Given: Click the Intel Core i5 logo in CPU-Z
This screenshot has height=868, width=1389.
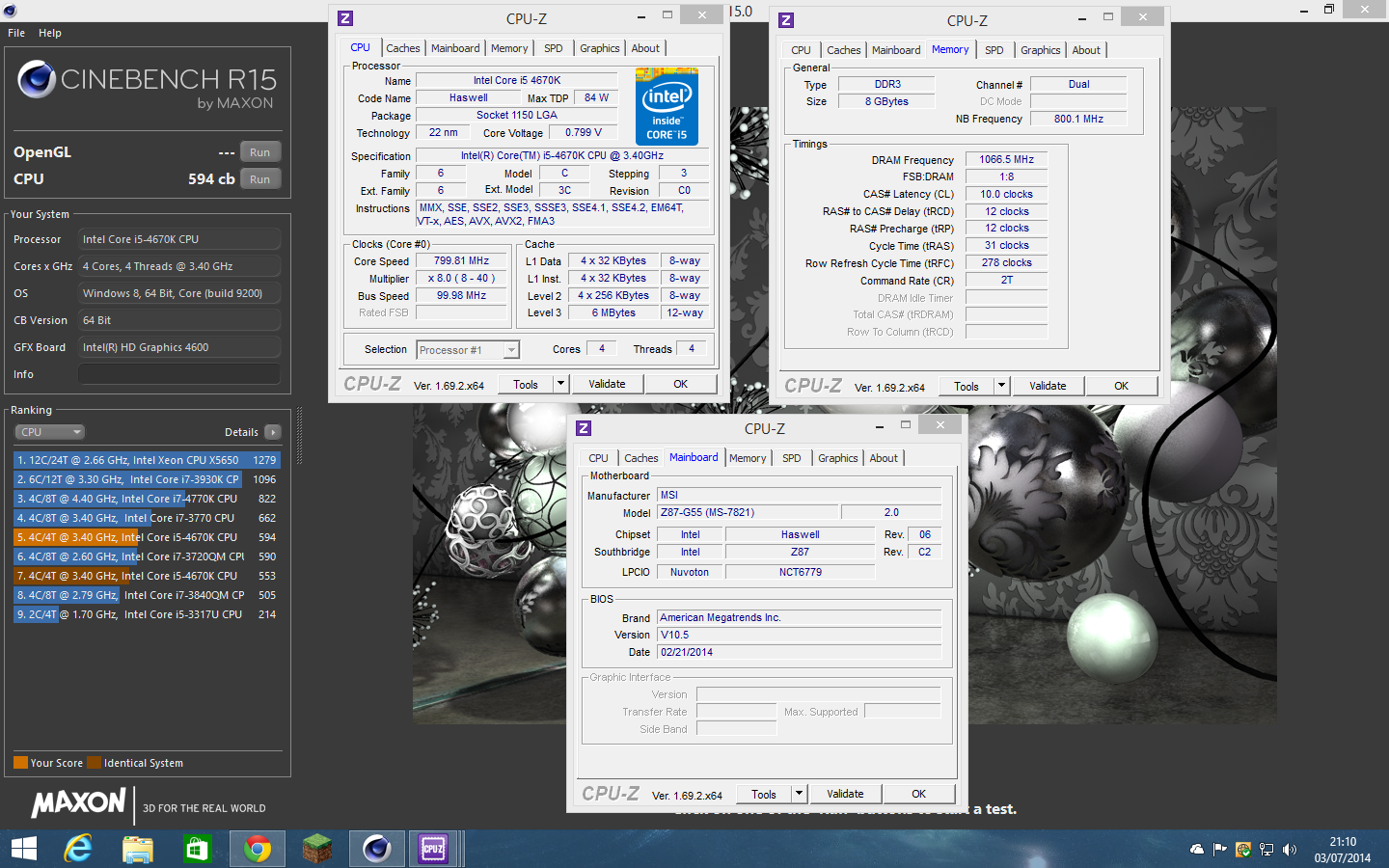Looking at the screenshot, I should [x=667, y=107].
